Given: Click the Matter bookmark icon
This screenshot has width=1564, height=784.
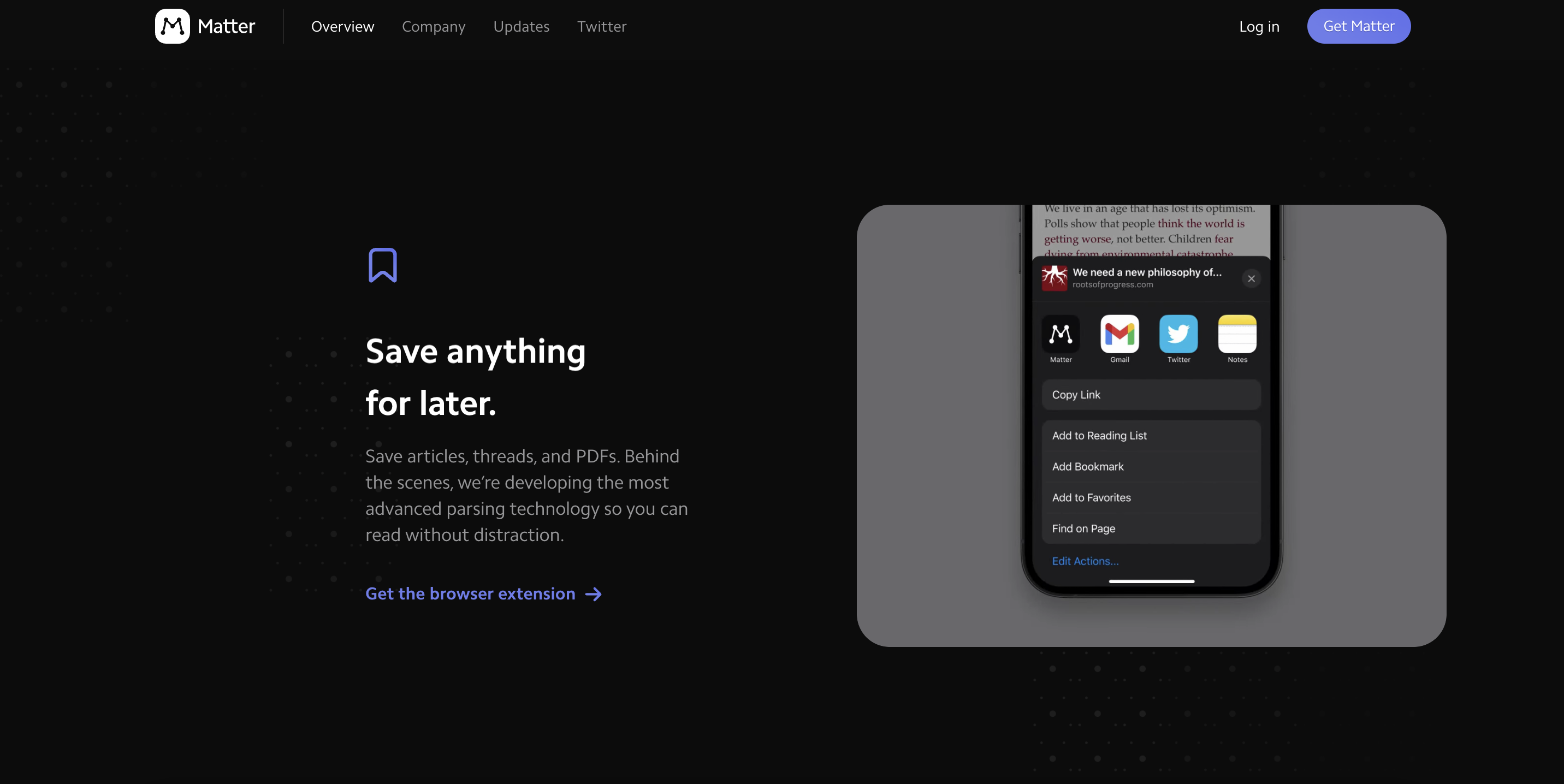Looking at the screenshot, I should click(x=383, y=264).
